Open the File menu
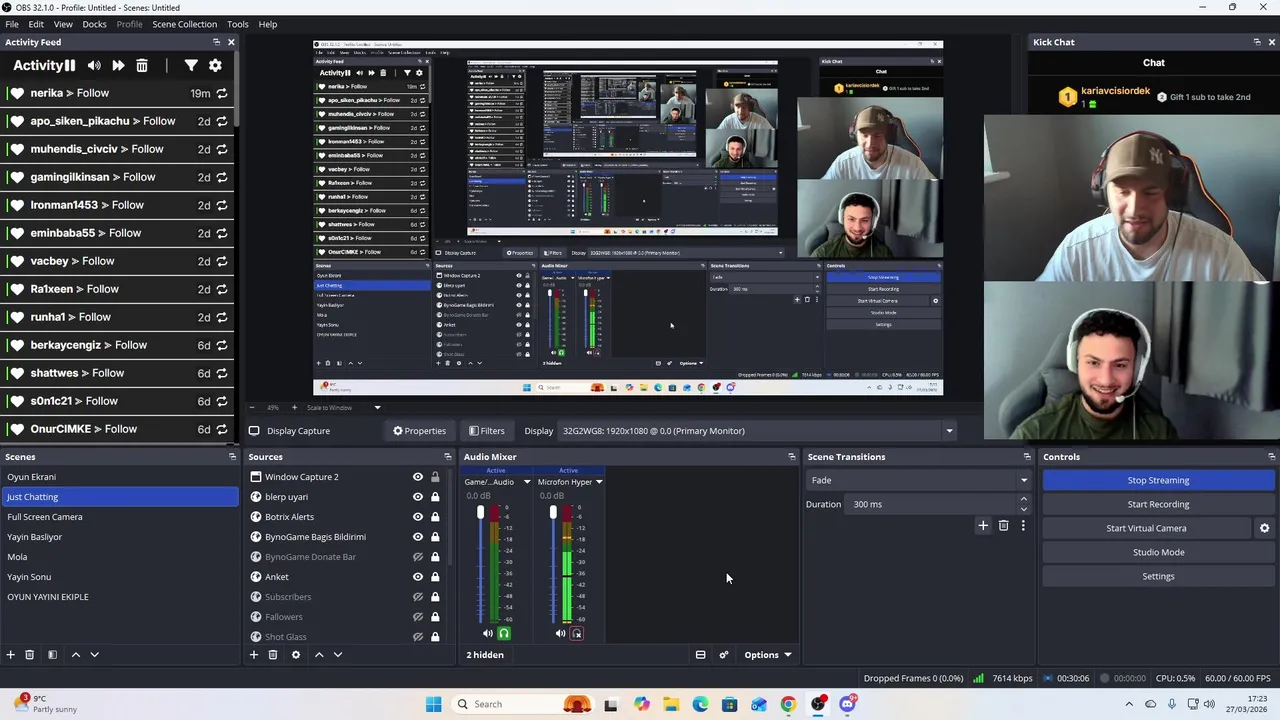This screenshot has height=720, width=1280. tap(12, 24)
